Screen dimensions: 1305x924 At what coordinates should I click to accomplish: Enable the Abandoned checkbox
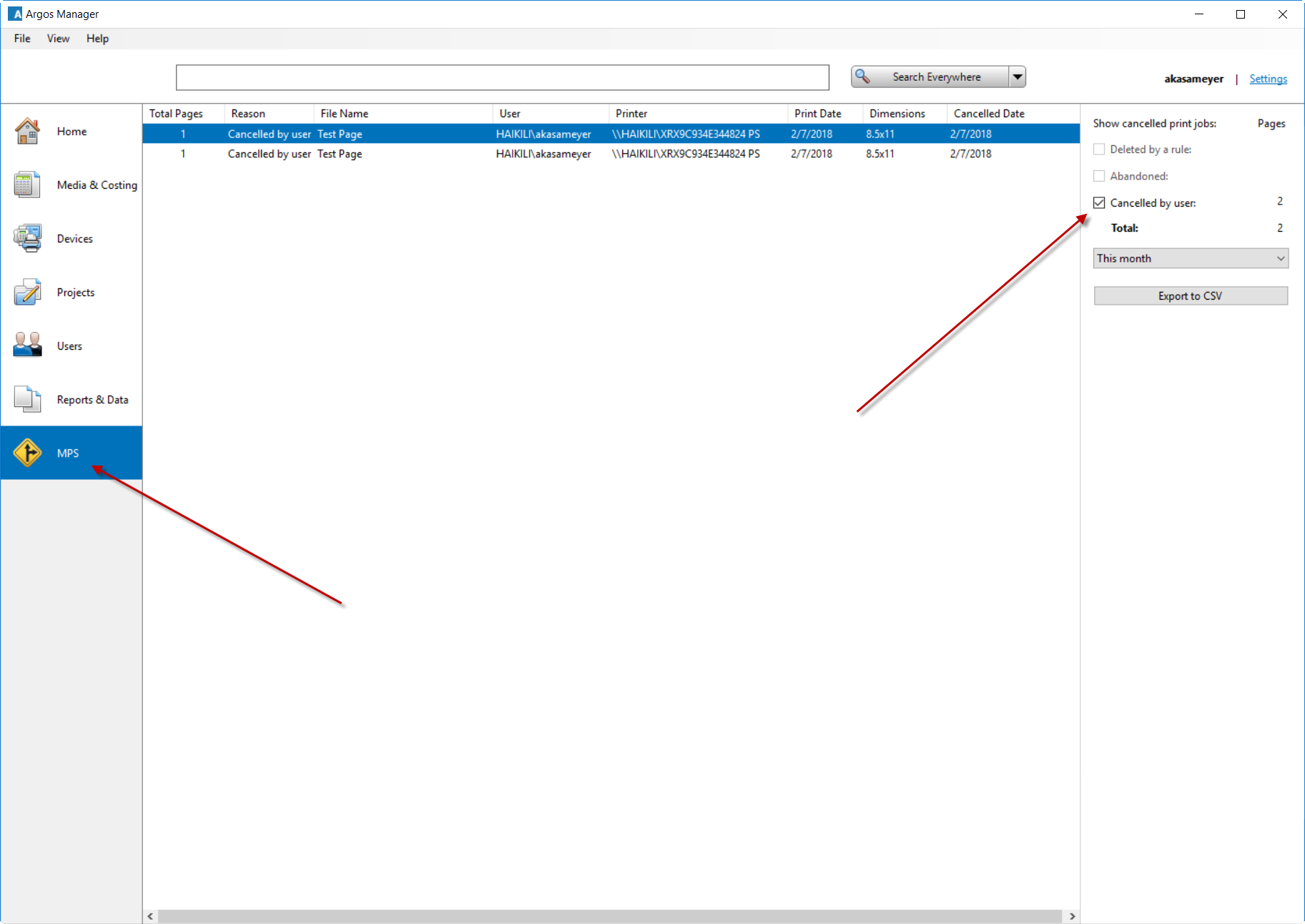(1099, 176)
